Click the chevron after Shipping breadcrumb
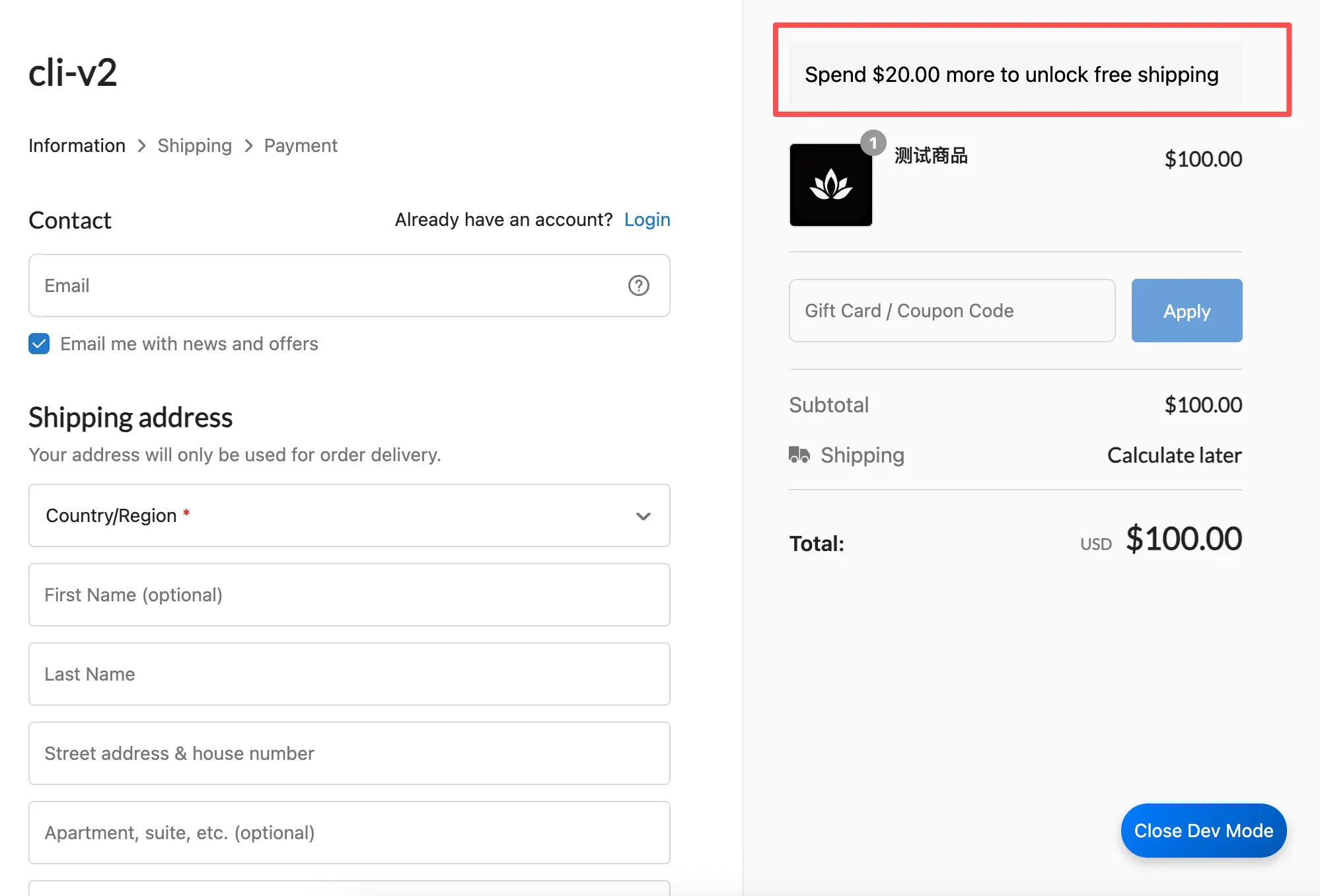 248,146
